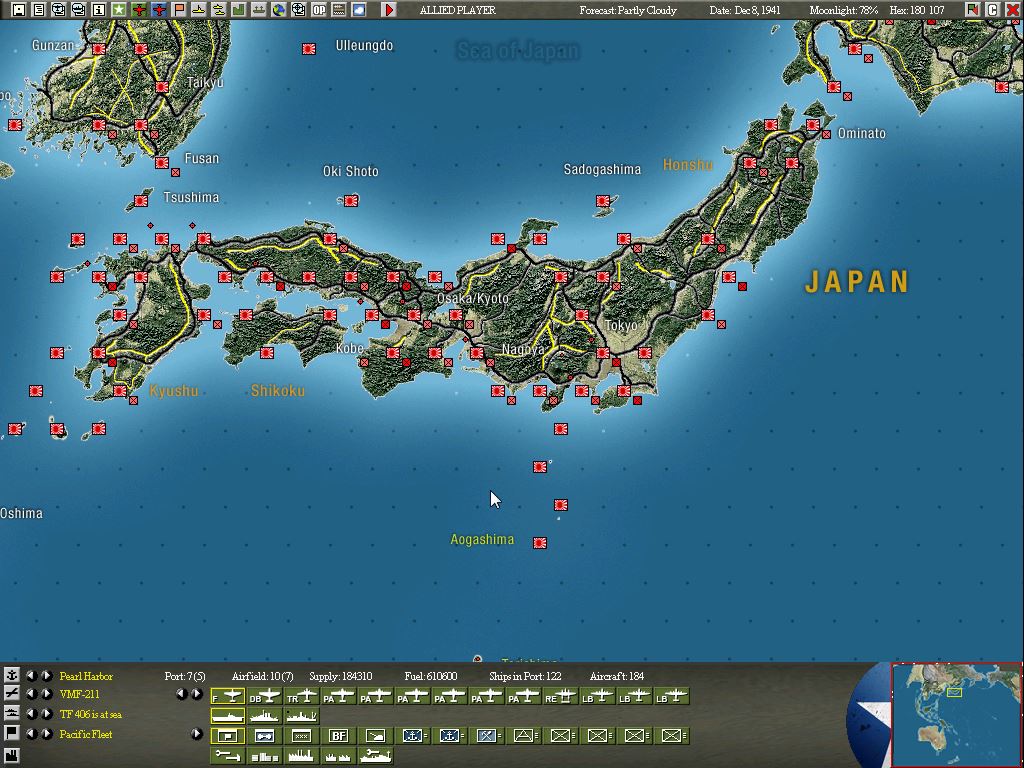Select previous land unit before Pacific Fleet
The image size is (1024, 768).
click(31, 733)
